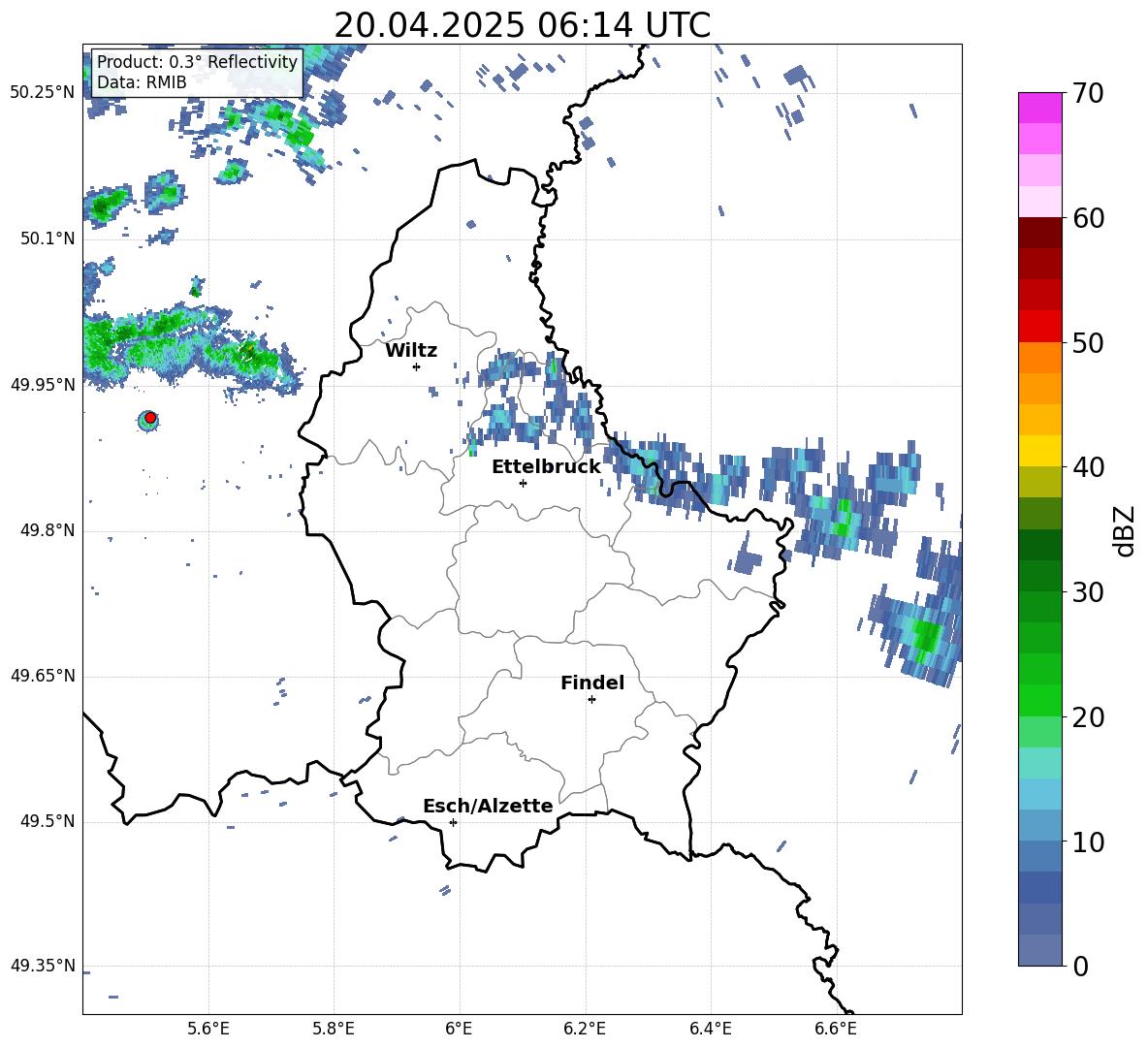Click the 49.8°N latitude label

48,530
